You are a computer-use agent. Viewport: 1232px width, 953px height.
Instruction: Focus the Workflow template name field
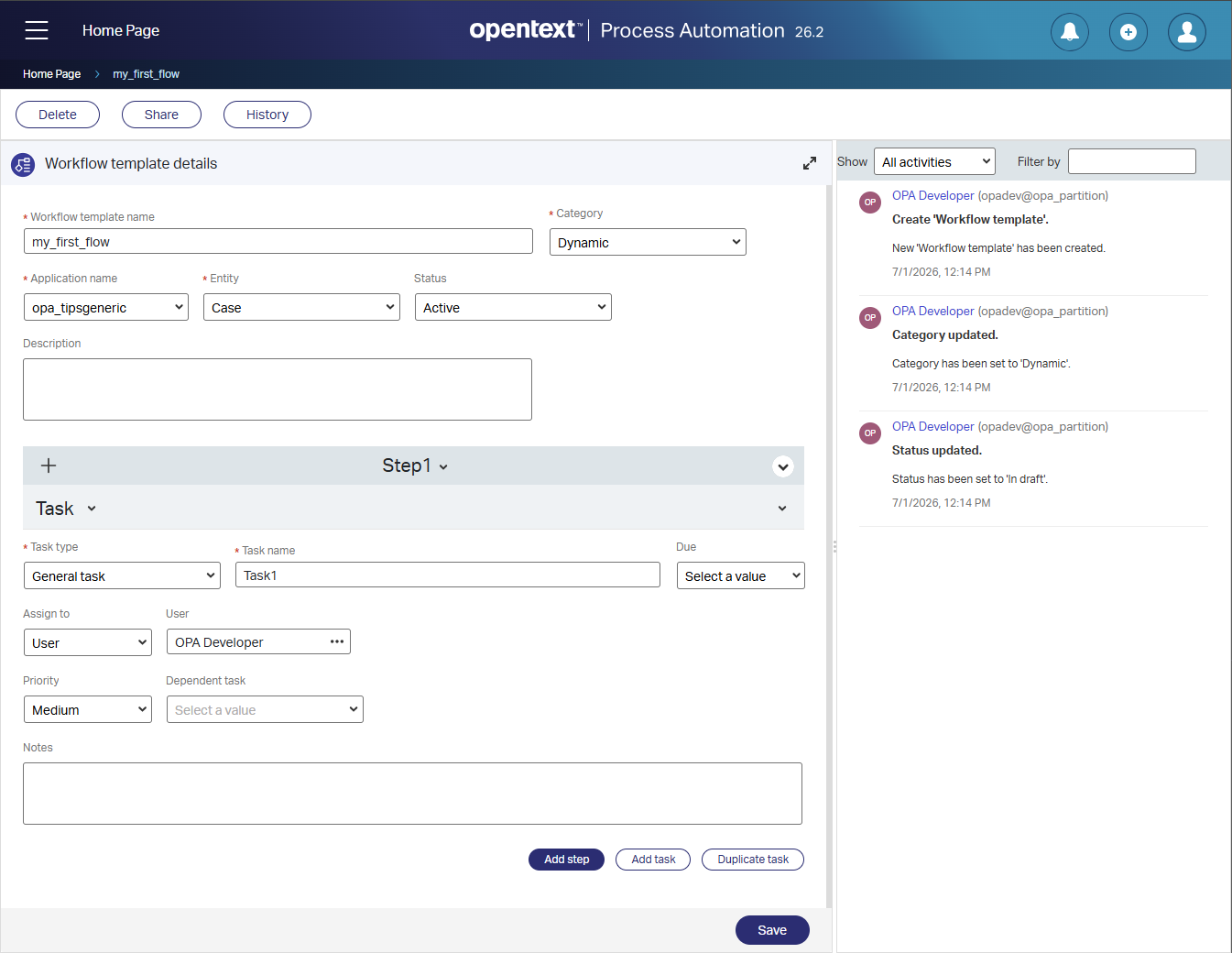(x=278, y=241)
